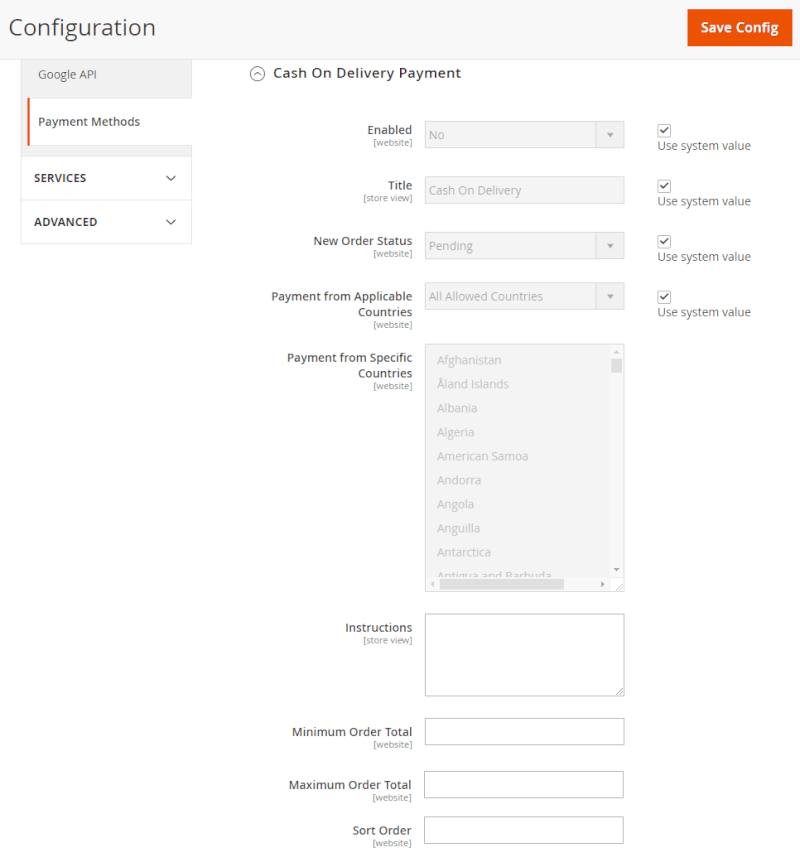Image resolution: width=800 pixels, height=862 pixels.
Task: Select Albania in the specific countries list
Action: [x=457, y=407]
